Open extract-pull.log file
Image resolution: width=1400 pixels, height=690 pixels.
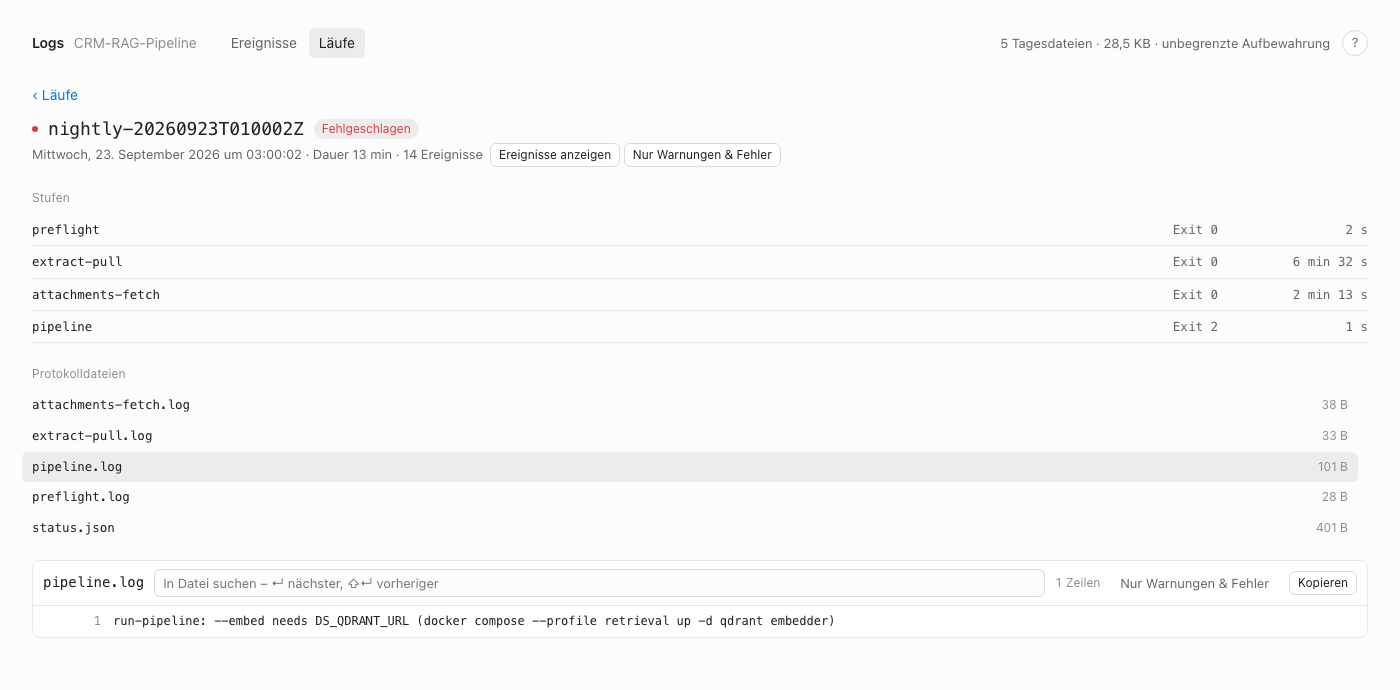pos(690,436)
